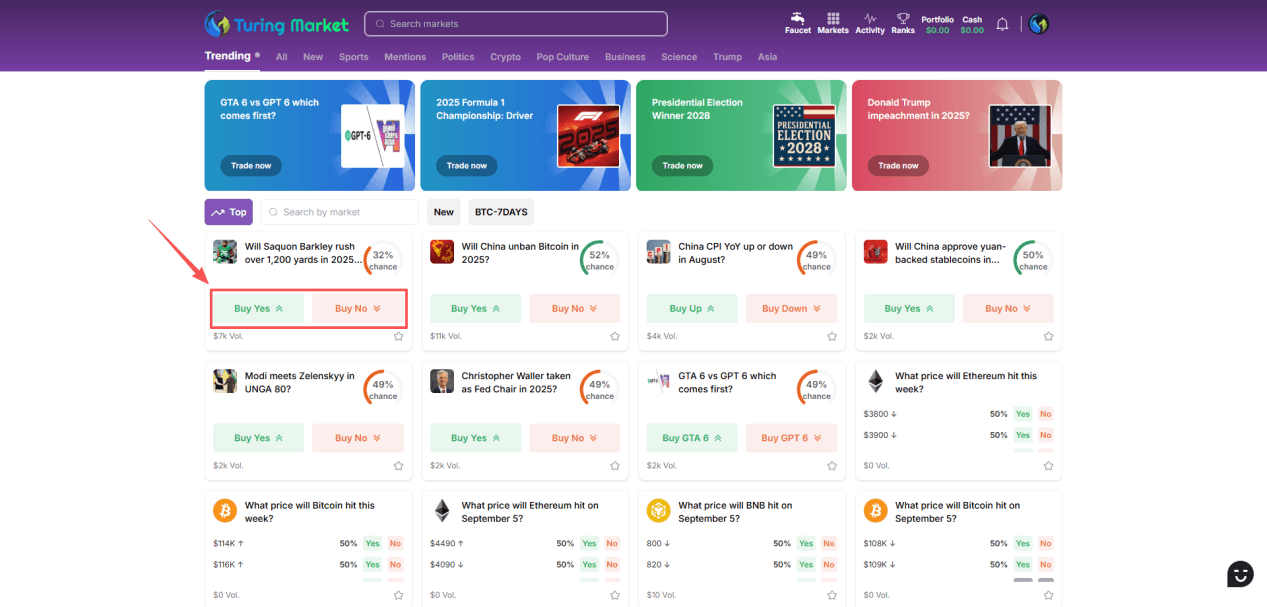
Task: Click the Search by market field
Action: [x=340, y=212]
